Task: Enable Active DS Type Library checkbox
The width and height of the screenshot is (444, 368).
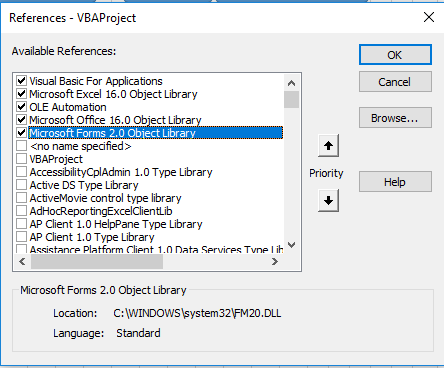Action: click(x=22, y=185)
